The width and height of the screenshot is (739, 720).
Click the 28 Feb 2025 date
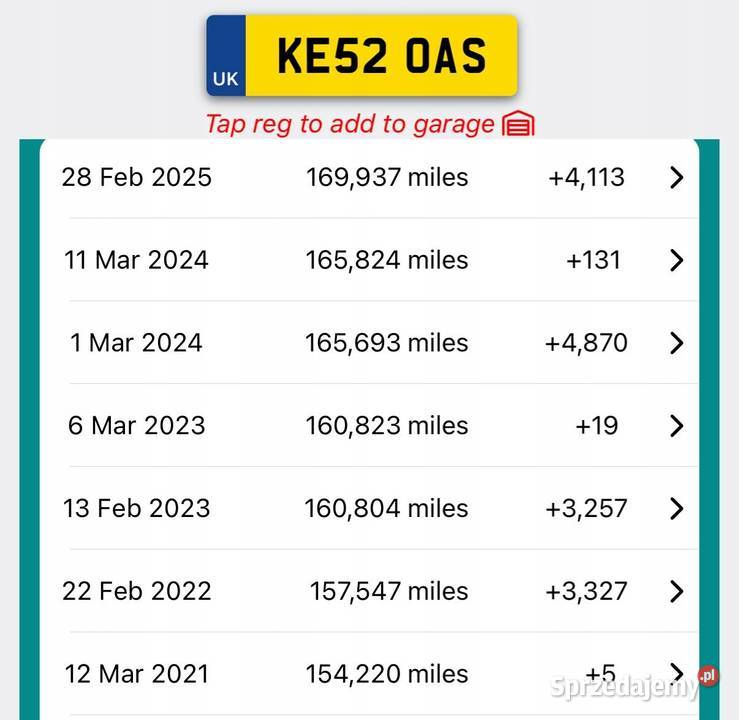point(137,178)
